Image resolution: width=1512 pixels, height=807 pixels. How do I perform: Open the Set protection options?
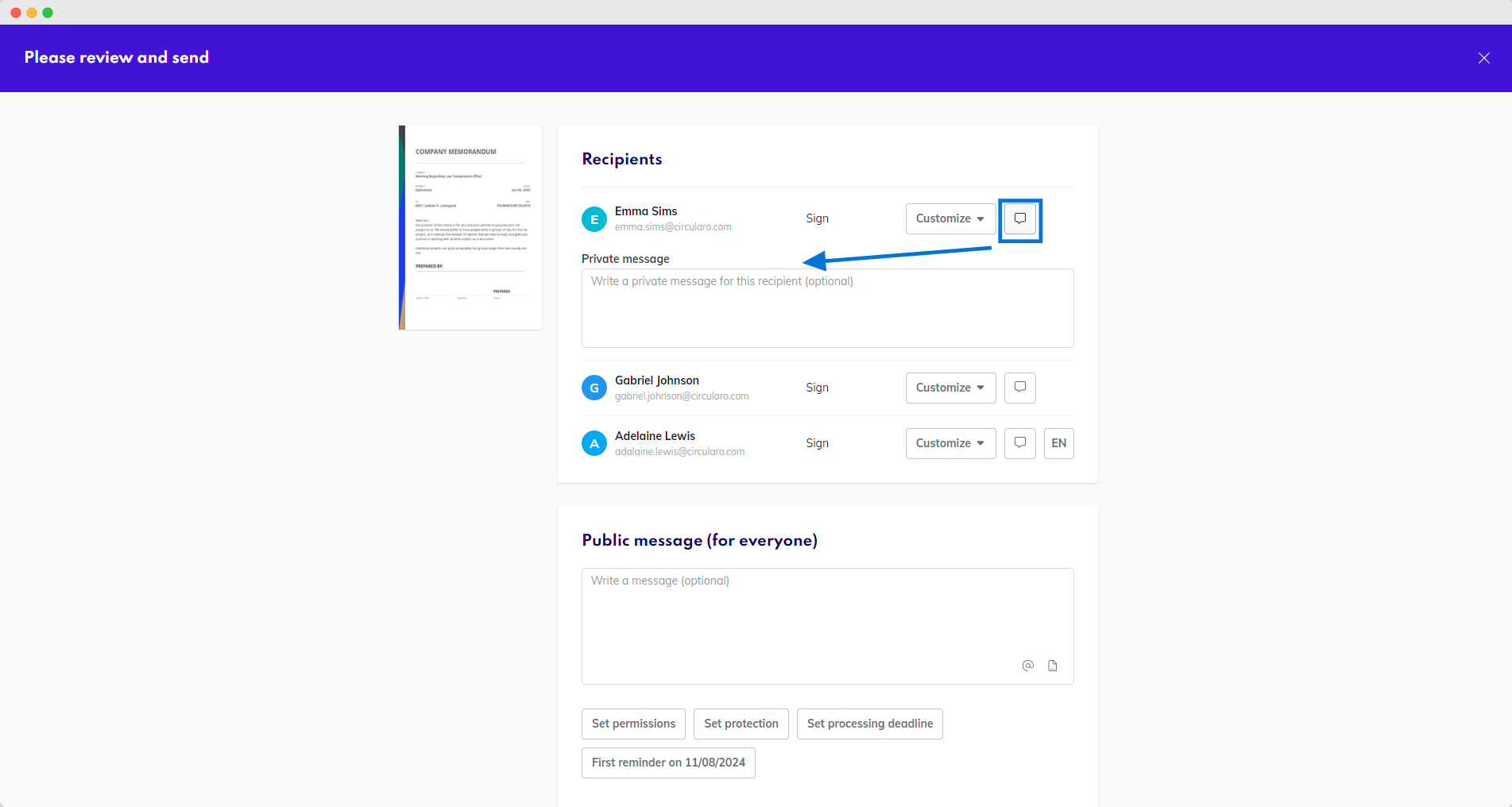pos(741,724)
